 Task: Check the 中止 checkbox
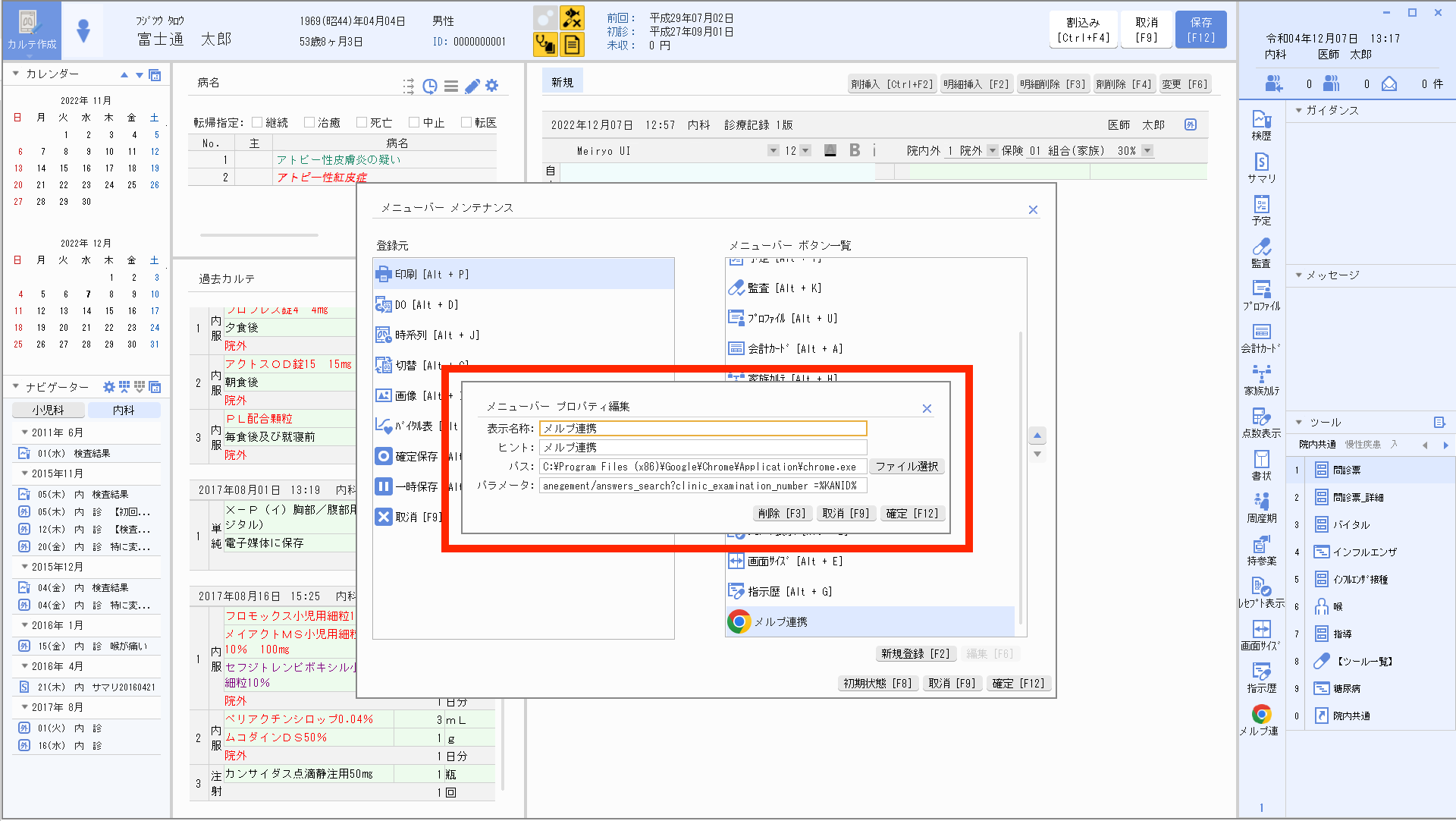point(414,121)
